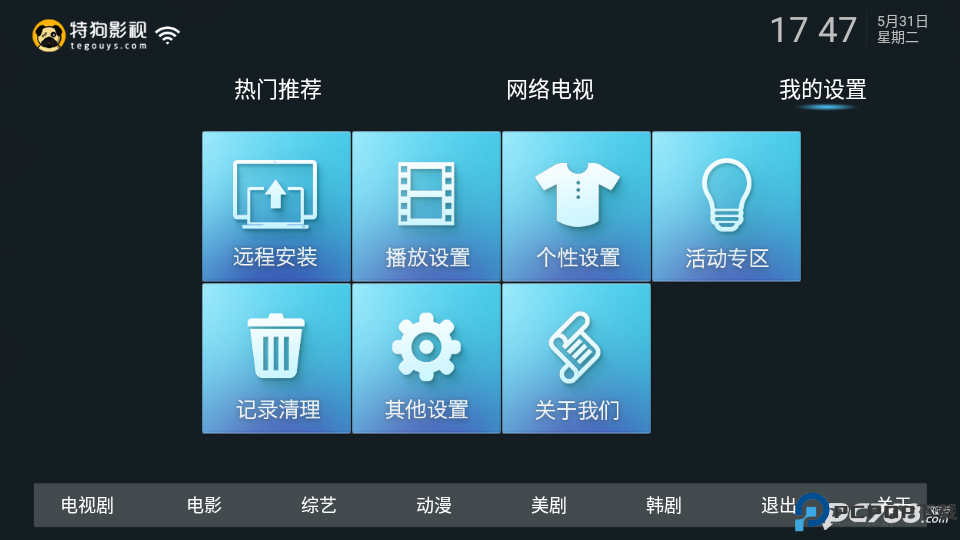Screen dimensions: 960x540
Task: Open the 电影 category
Action: 204,505
